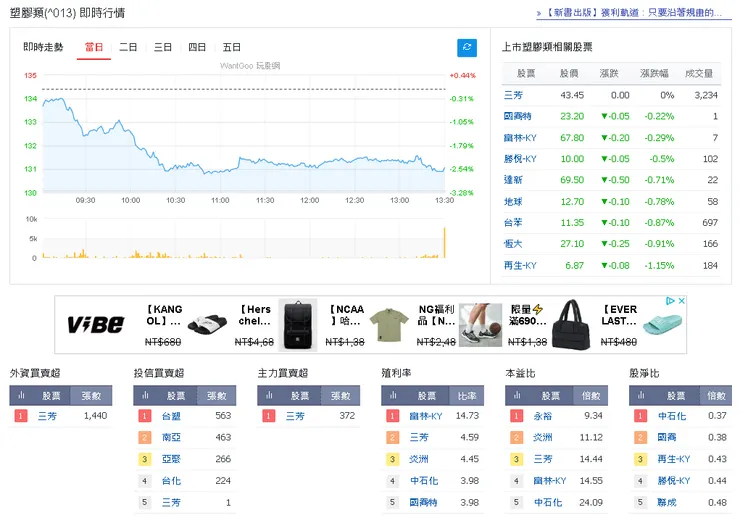The height and width of the screenshot is (517, 740).
Task: Open 台苯 stock link
Action: pos(513,222)
